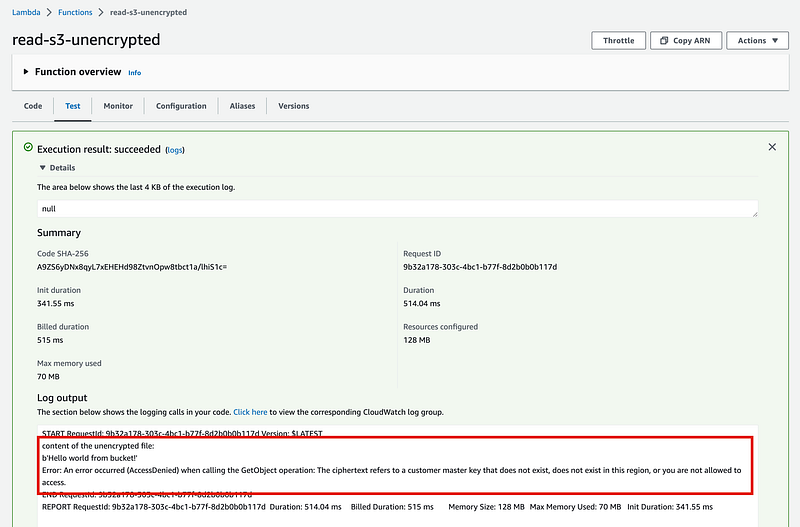800x527 pixels.
Task: Click the Info link beside Function overview
Action: (x=135, y=73)
